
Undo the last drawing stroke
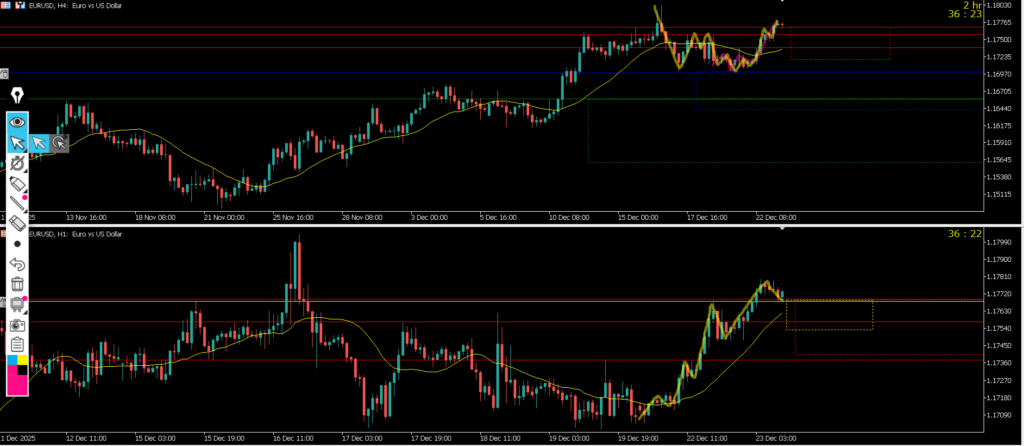click(17, 264)
